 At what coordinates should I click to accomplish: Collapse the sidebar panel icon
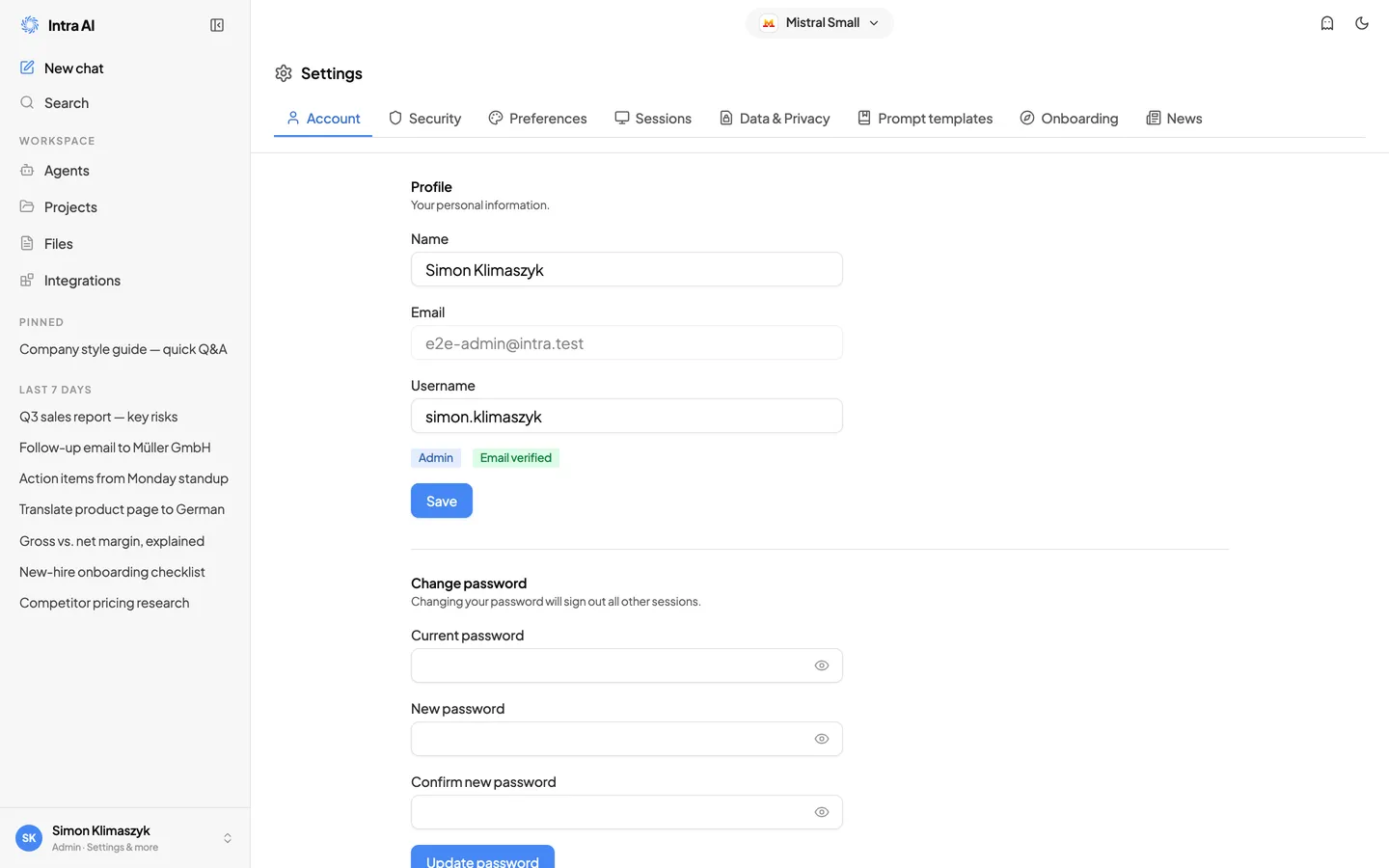217,25
